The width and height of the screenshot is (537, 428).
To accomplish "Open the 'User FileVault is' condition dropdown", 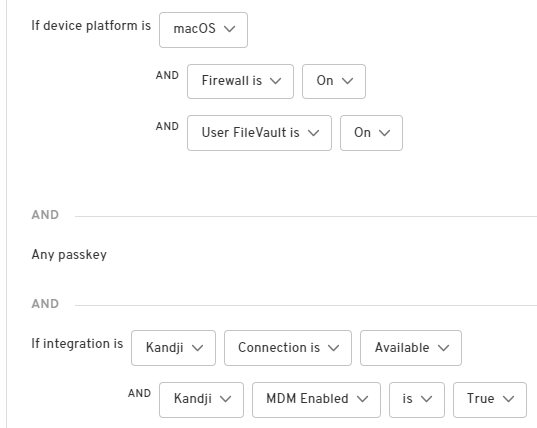I will coord(259,133).
